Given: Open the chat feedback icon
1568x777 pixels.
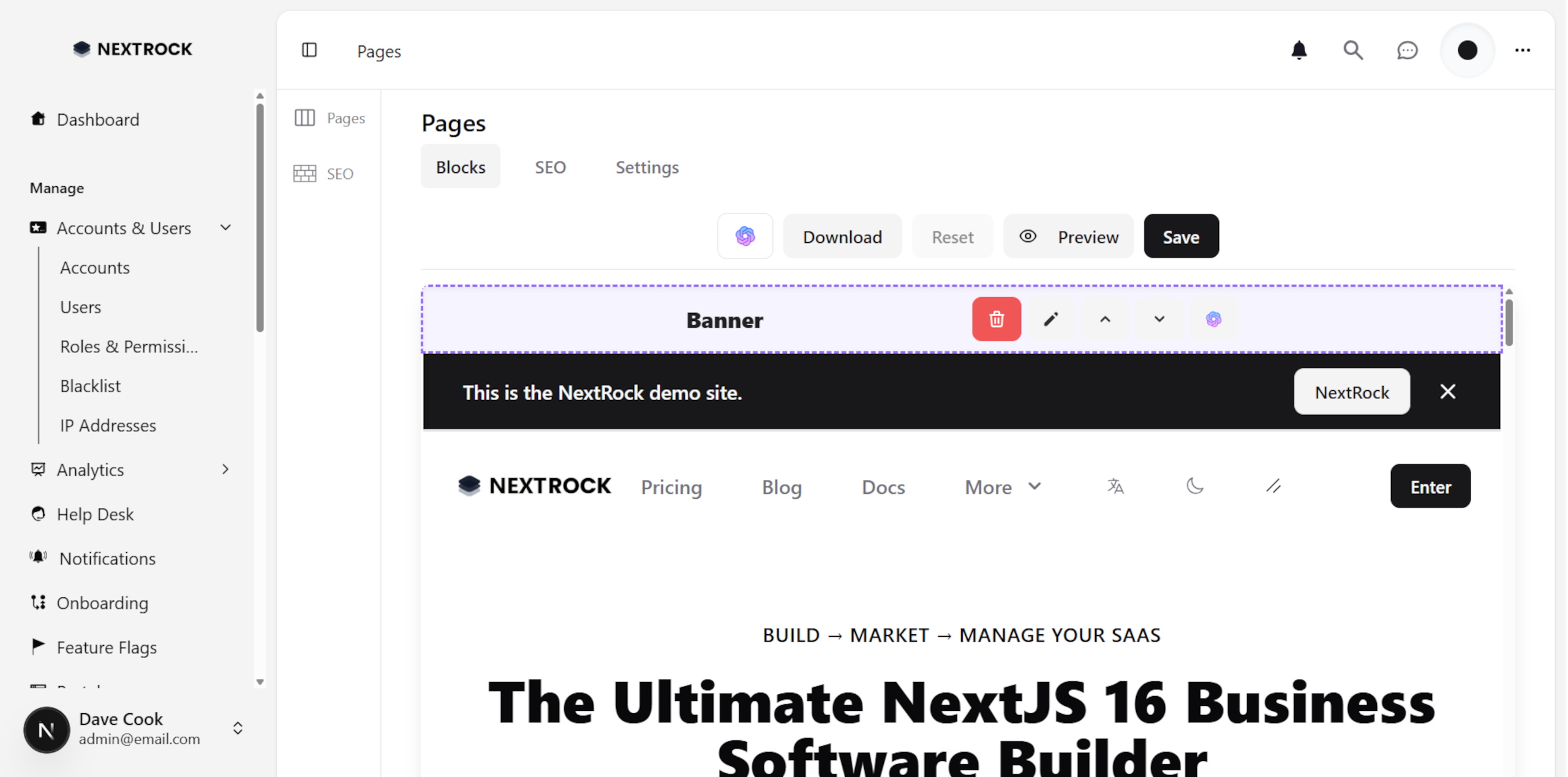Looking at the screenshot, I should (x=1407, y=50).
